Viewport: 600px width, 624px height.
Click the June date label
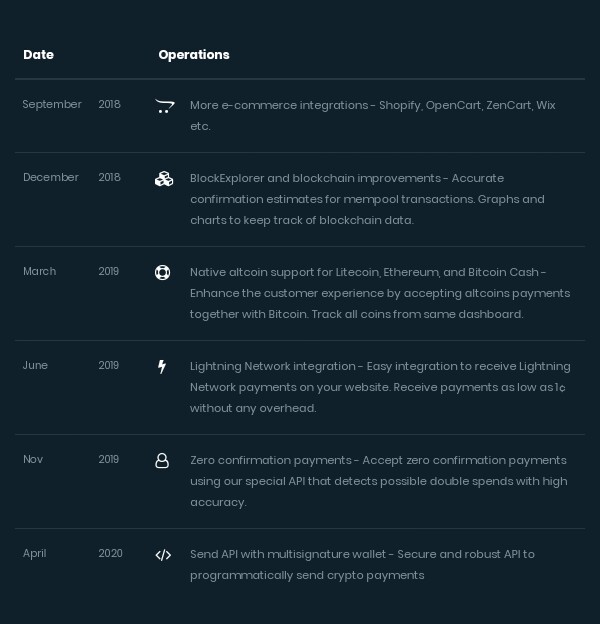(x=36, y=366)
